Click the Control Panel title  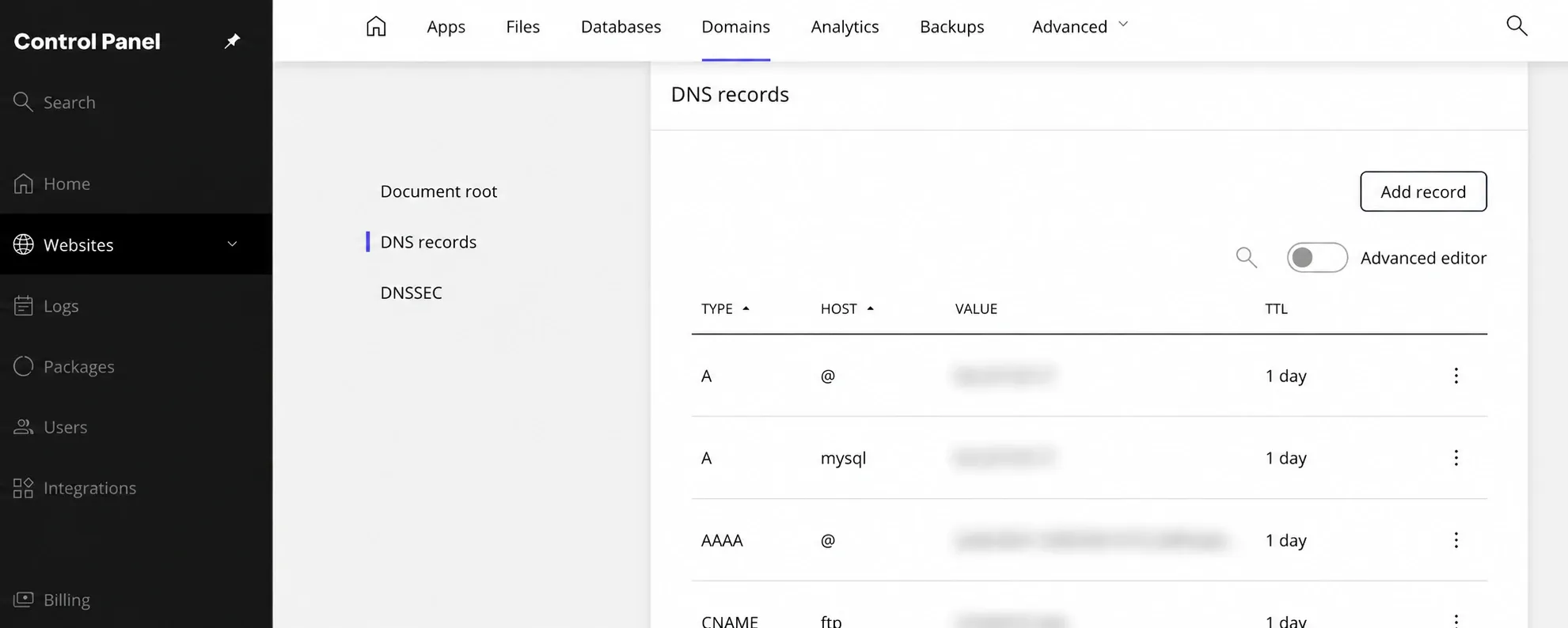(x=87, y=41)
